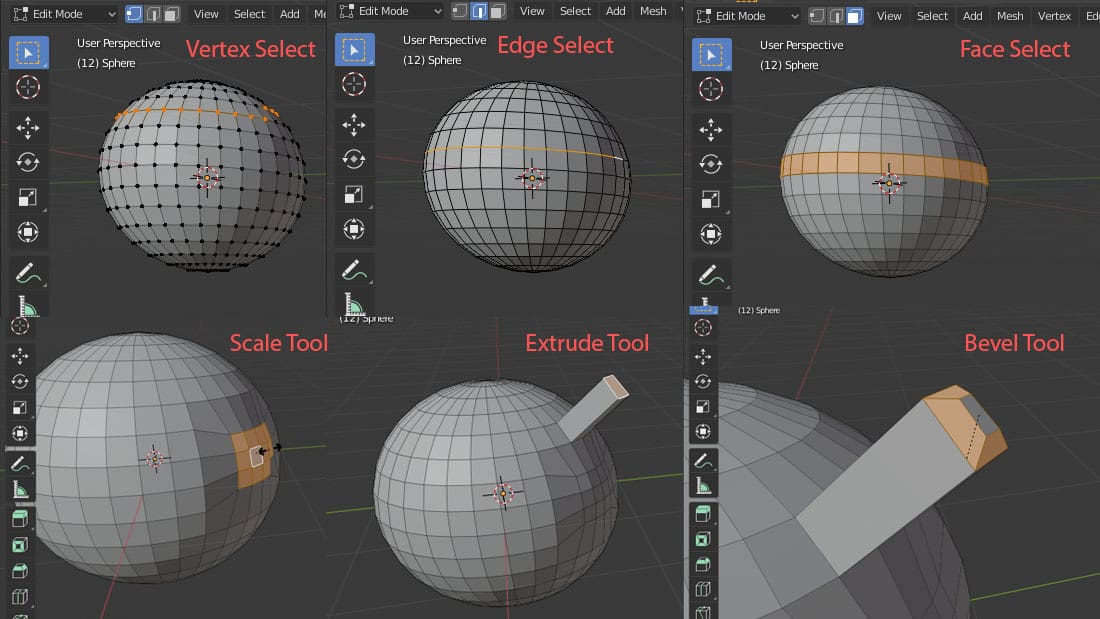This screenshot has width=1100, height=619.
Task: Select the Move tool in Vertex Select panel
Action: [x=28, y=127]
